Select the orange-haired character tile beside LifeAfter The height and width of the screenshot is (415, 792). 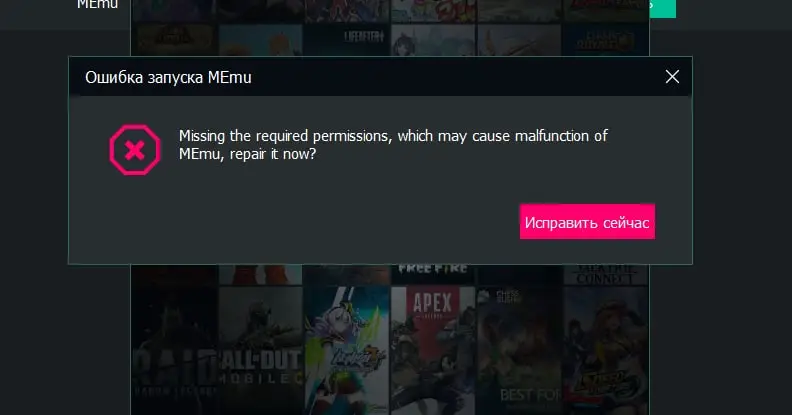[261, 40]
